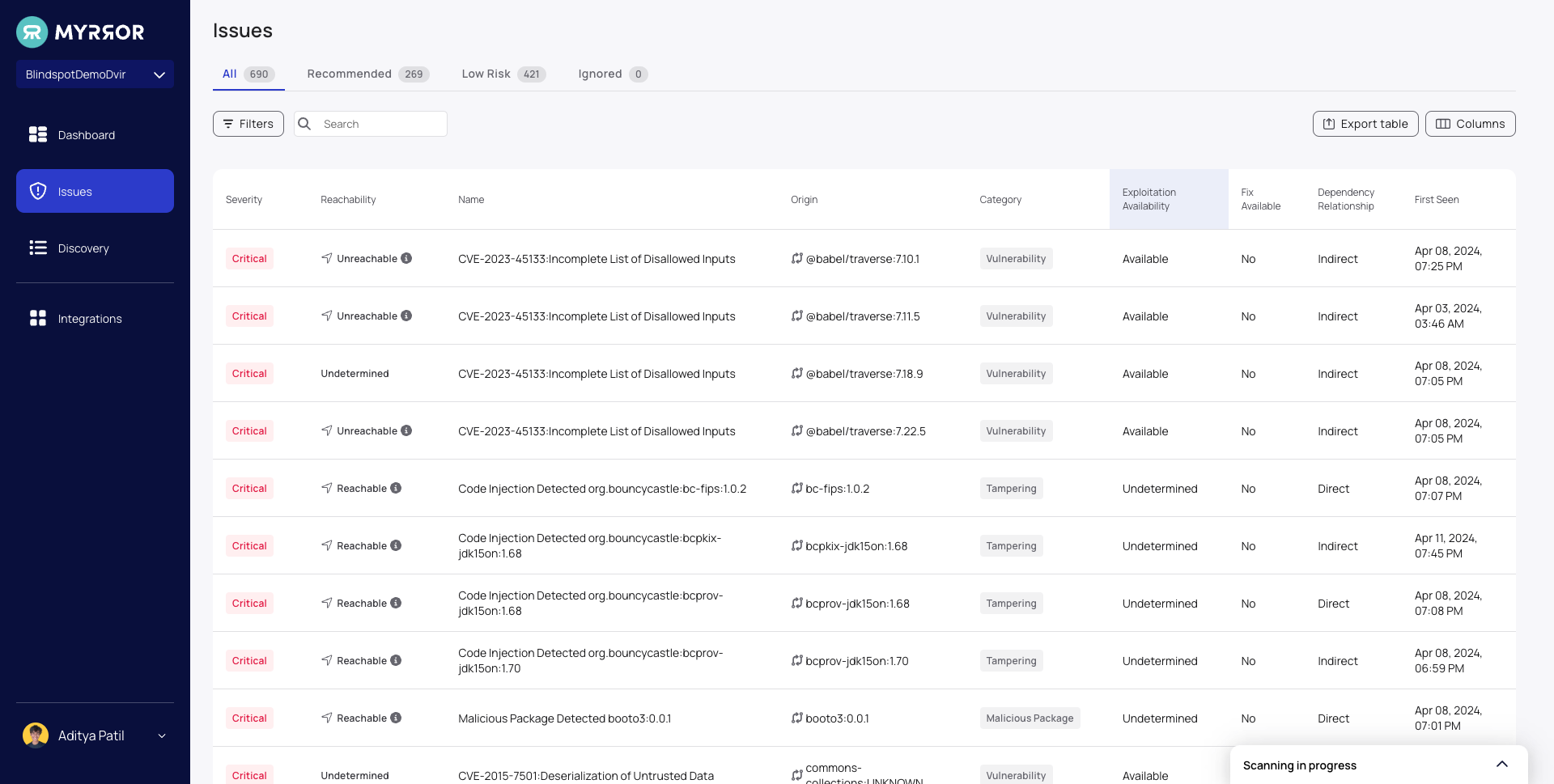Open the BlindspotDemoDvir workspace dropdown
Image resolution: width=1554 pixels, height=784 pixels.
tap(95, 74)
